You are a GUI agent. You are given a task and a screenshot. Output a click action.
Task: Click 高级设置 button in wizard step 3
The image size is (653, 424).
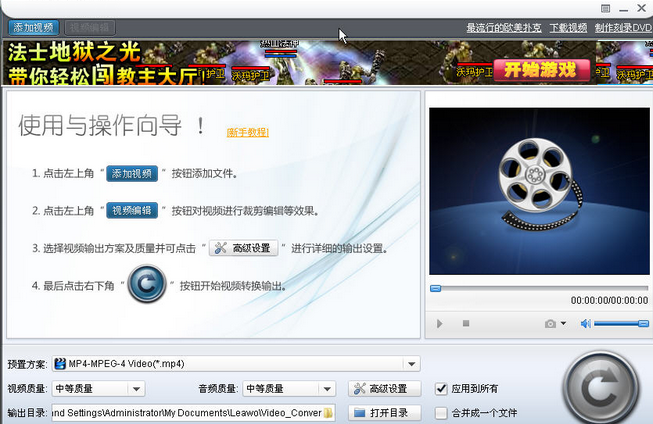pyautogui.click(x=244, y=248)
